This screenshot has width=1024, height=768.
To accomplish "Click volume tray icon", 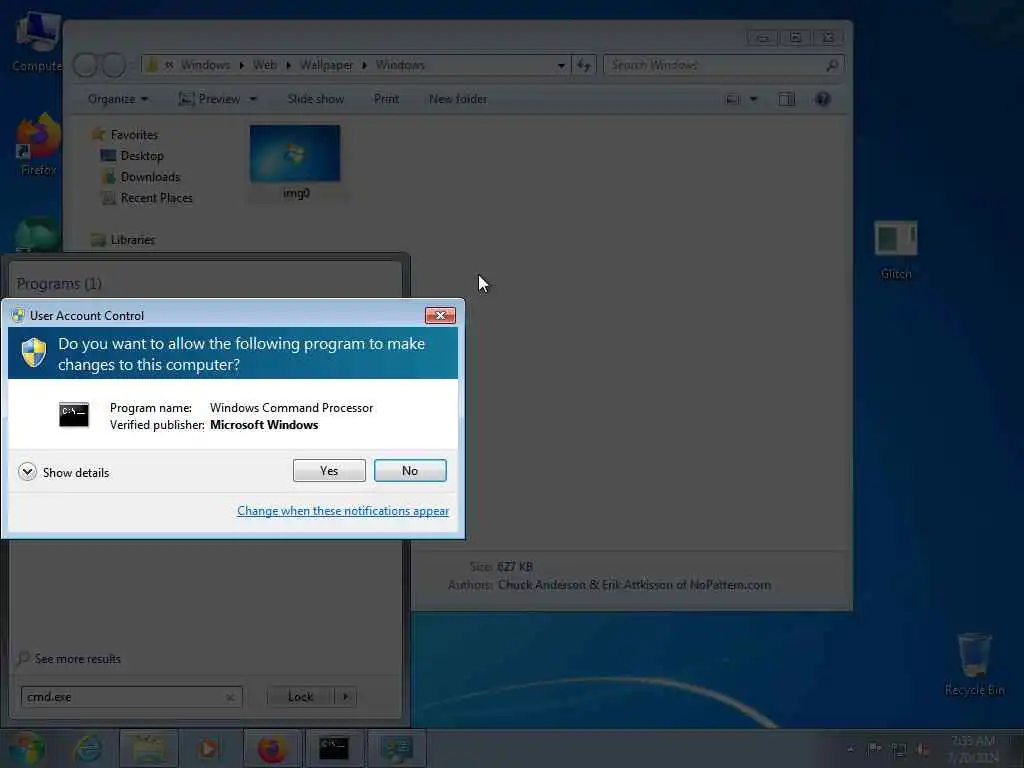I will (x=923, y=750).
